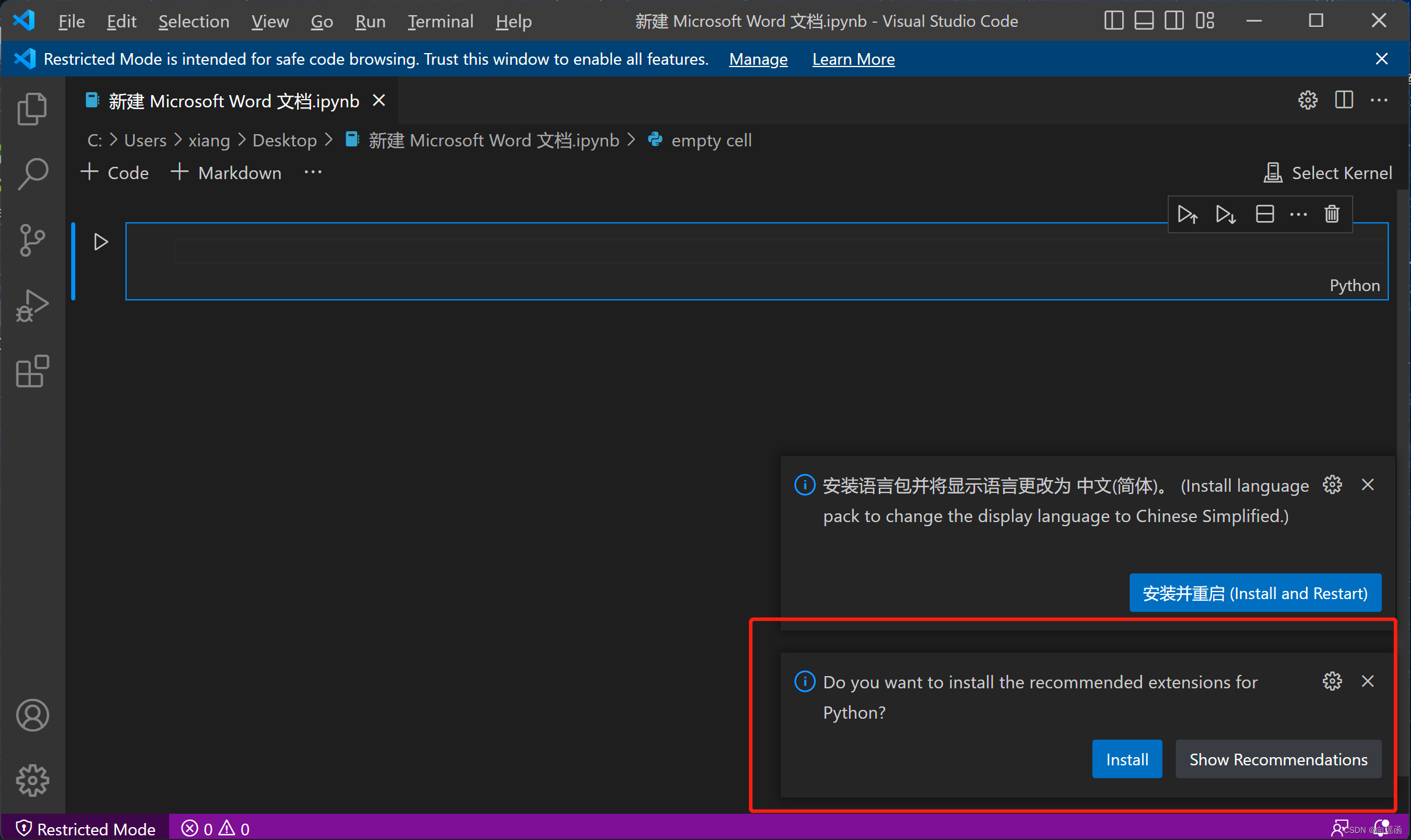Split the editor to the right
1411x840 pixels.
[1344, 100]
